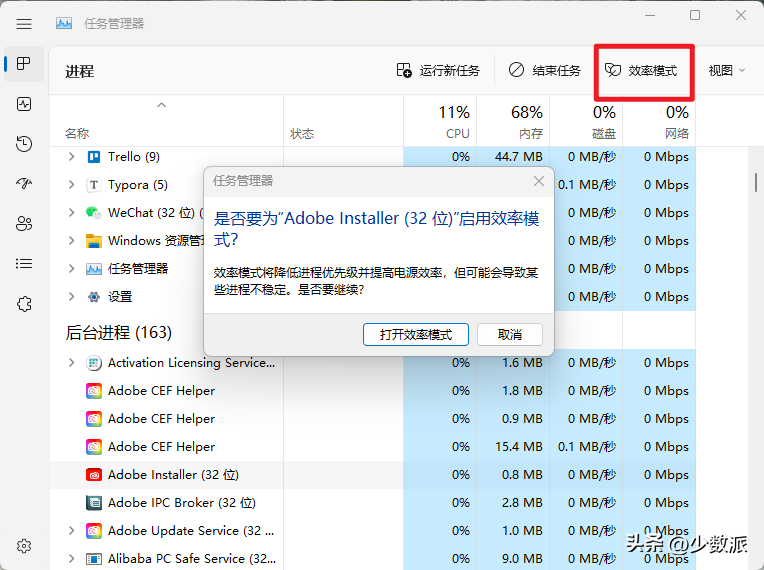Confirm Turn on Efficiency mode

tap(415, 335)
